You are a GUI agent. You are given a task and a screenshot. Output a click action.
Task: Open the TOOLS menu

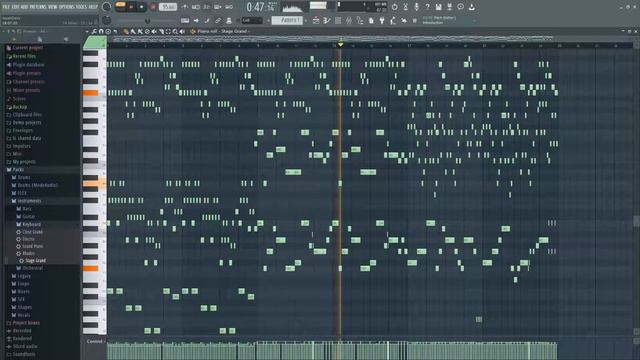[x=81, y=7]
